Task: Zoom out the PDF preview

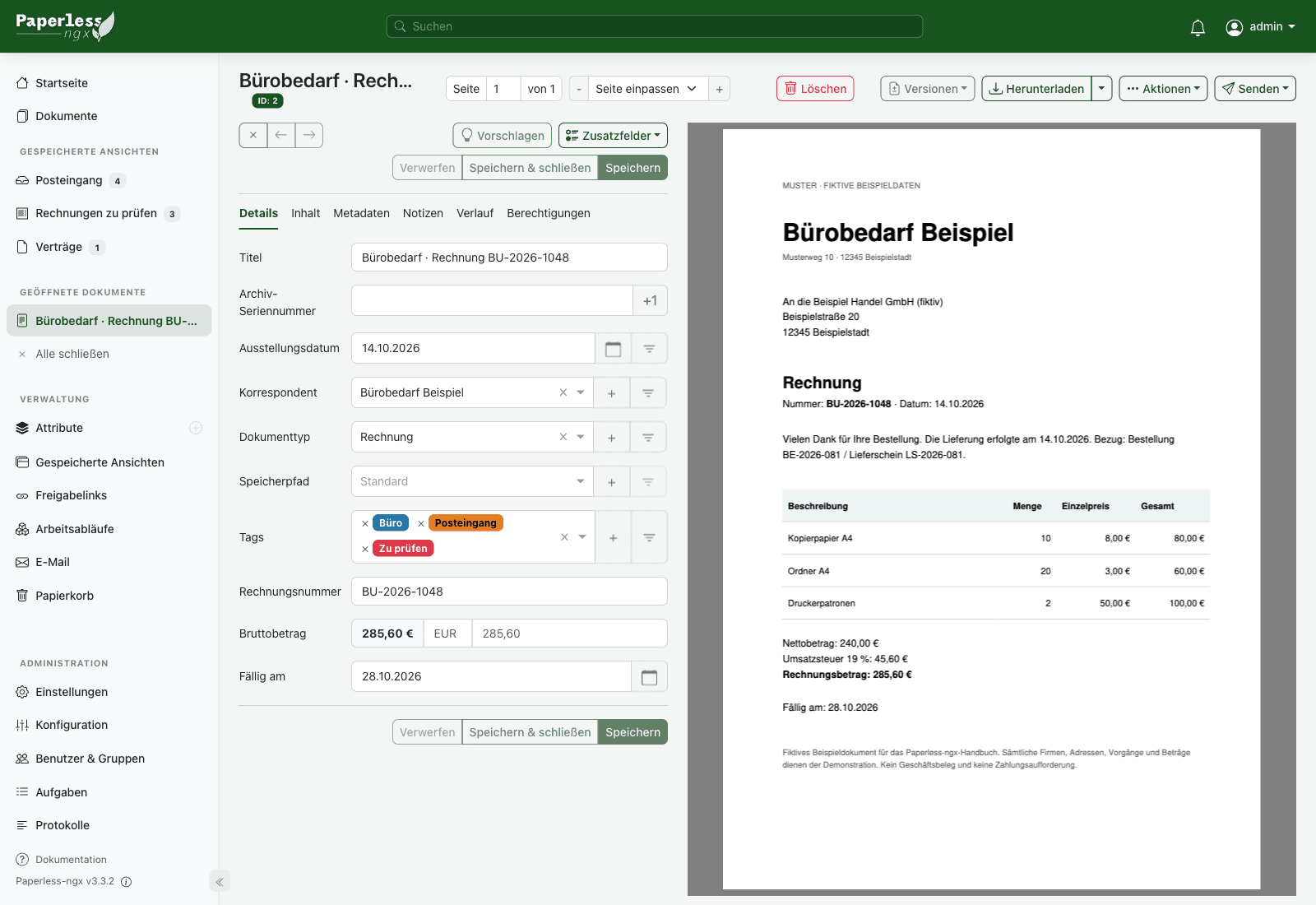Action: point(579,89)
